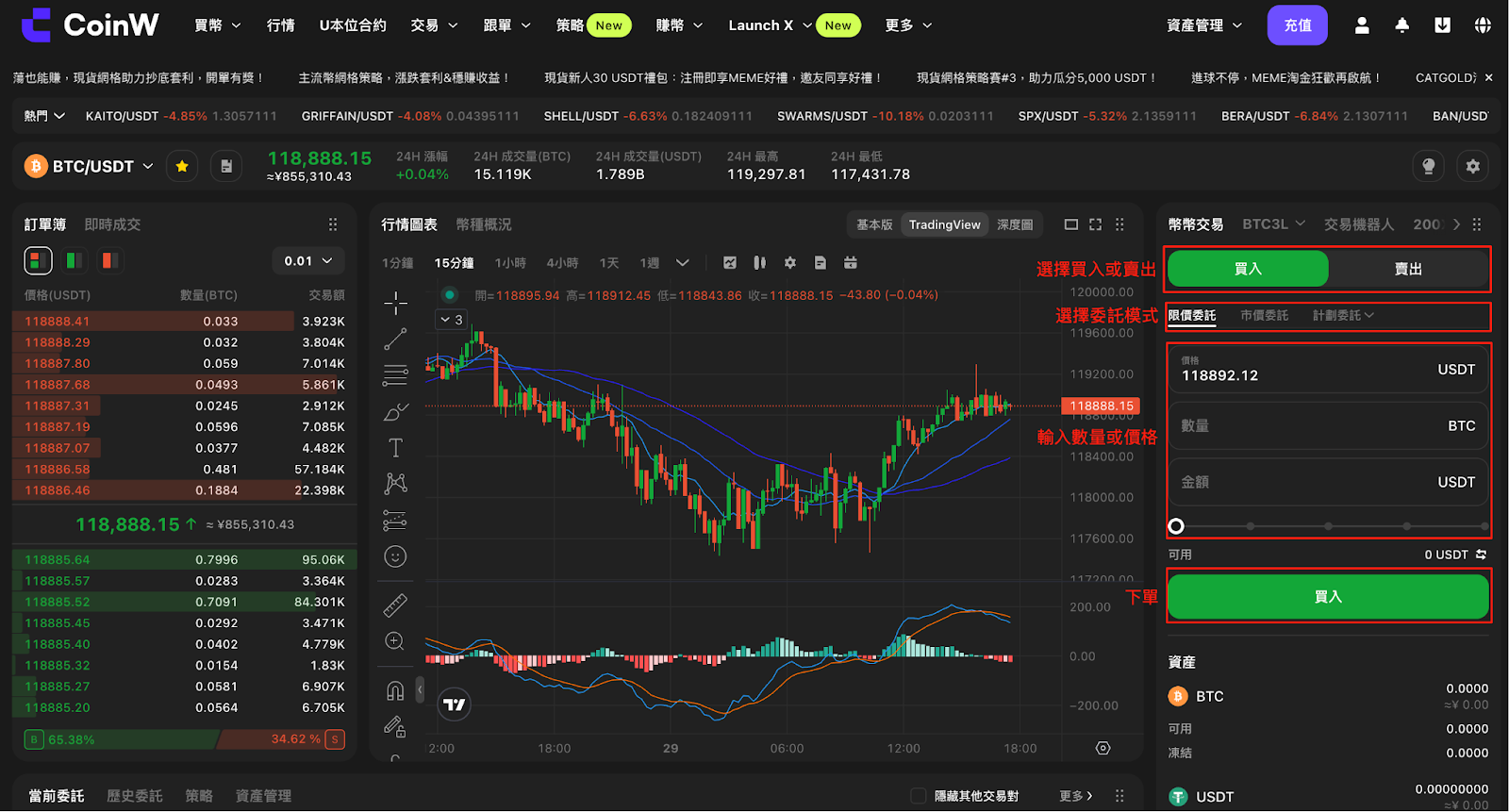Screen dimensions: 1509x812
Task: Open the 0.01 price precision dropdown
Action: [308, 261]
